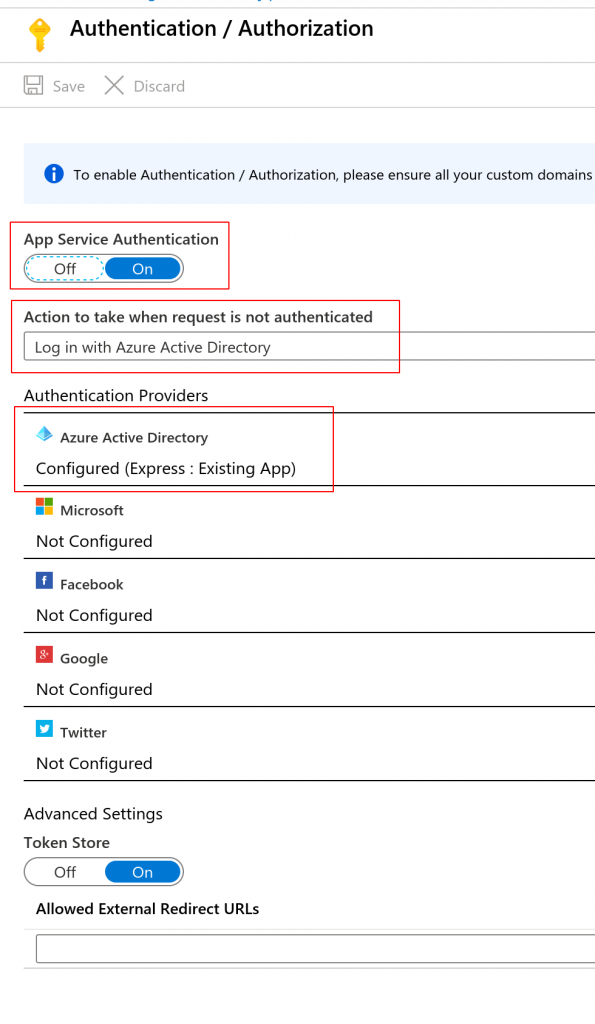Set App Service Authentication to On

pyautogui.click(x=142, y=268)
